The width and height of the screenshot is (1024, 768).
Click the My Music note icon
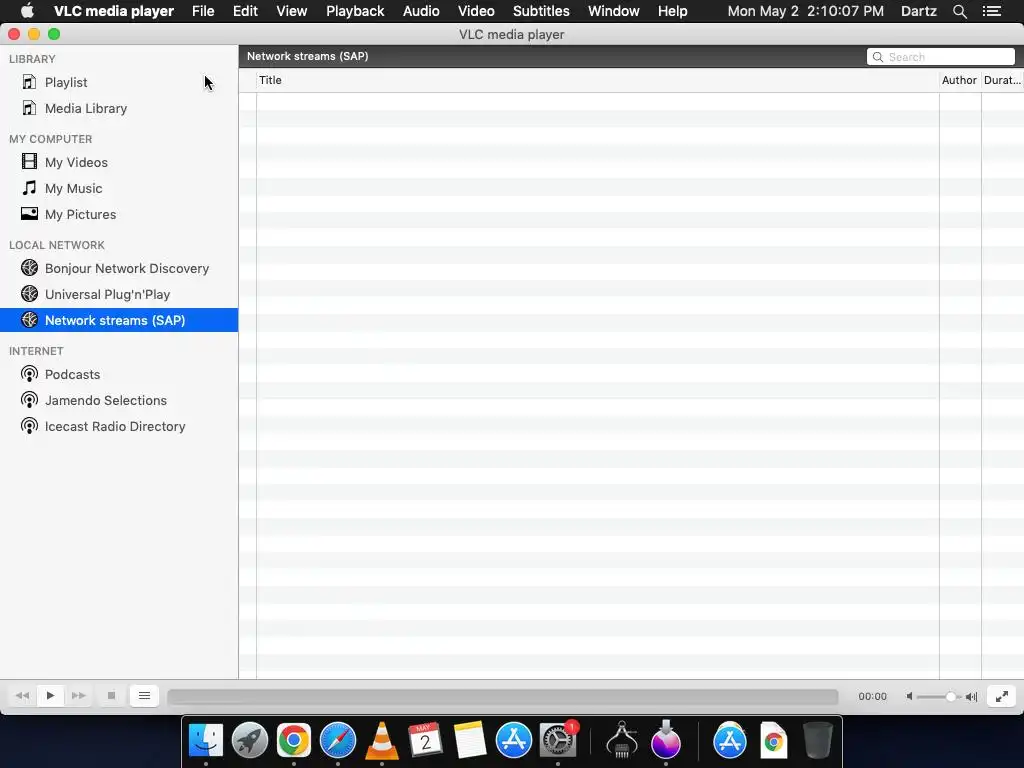point(29,188)
